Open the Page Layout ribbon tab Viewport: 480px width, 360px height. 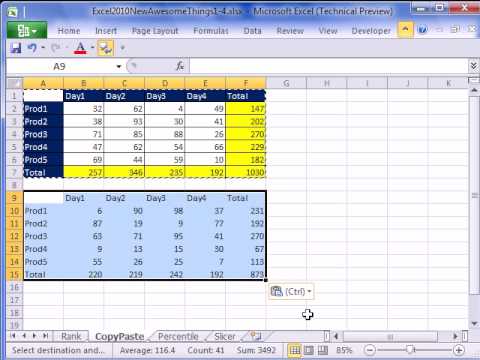point(155,31)
